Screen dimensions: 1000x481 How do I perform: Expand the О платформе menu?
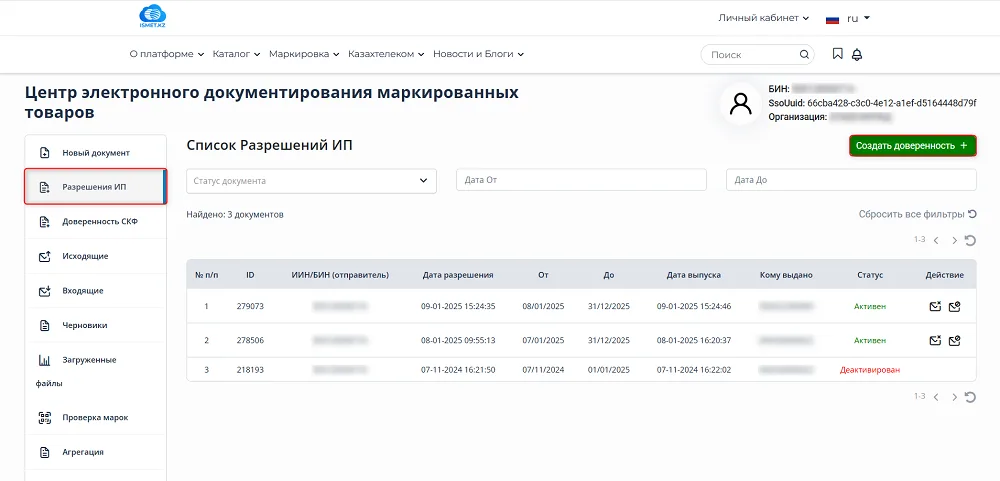(x=166, y=54)
